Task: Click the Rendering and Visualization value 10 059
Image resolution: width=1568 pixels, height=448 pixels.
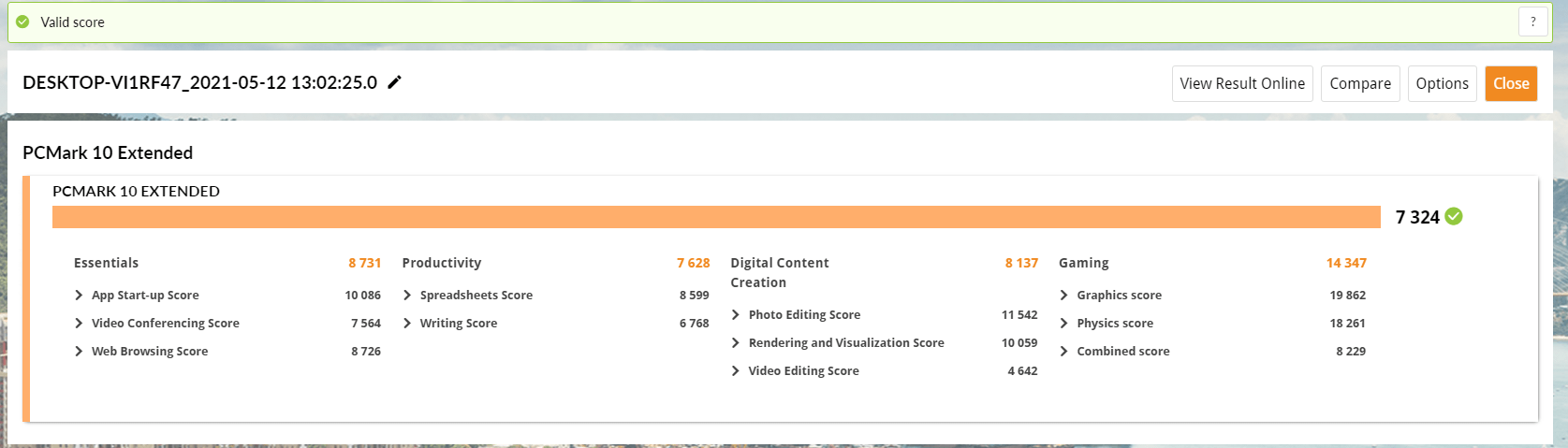Action: (x=1019, y=342)
